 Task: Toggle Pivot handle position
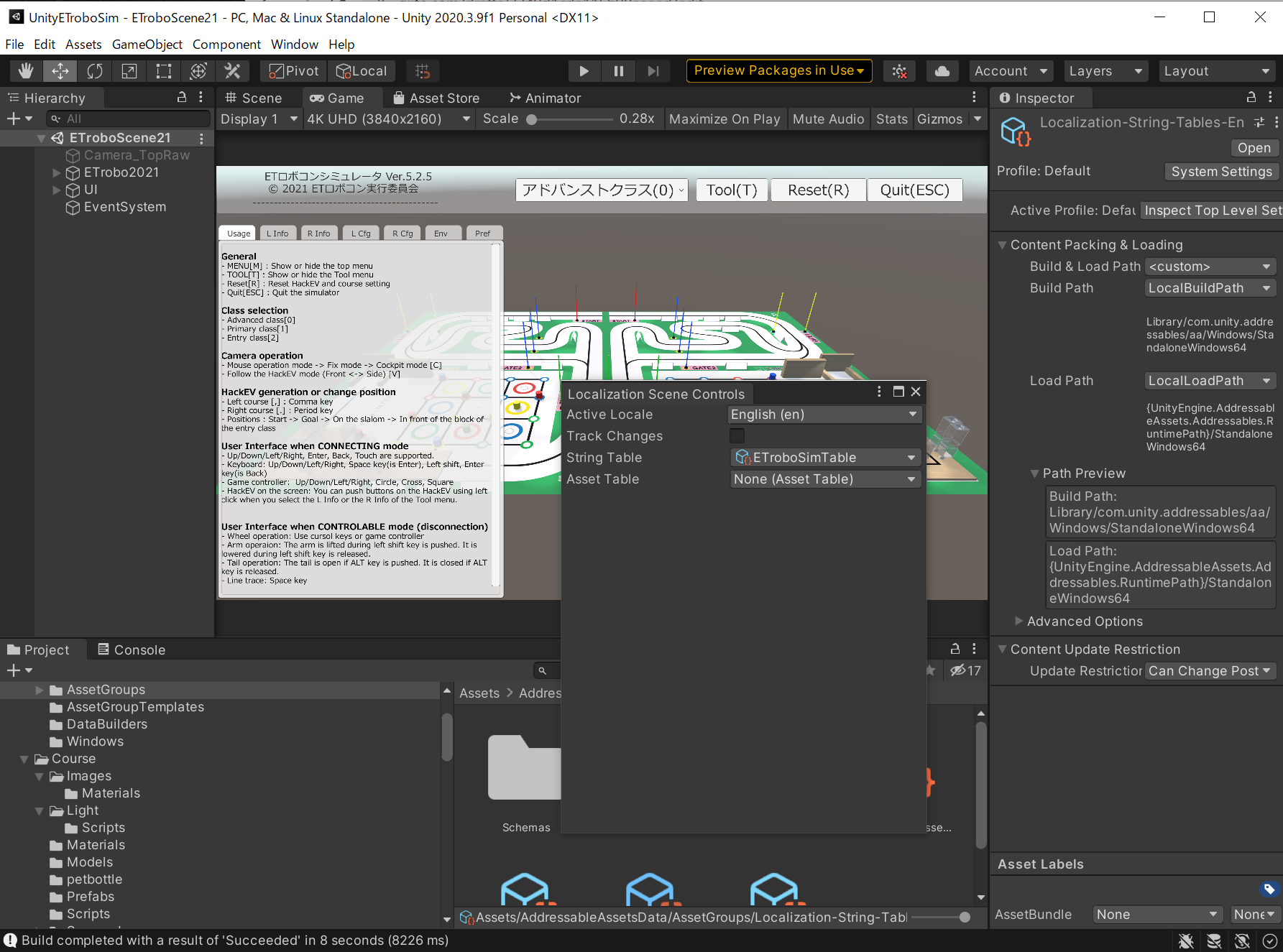(293, 71)
